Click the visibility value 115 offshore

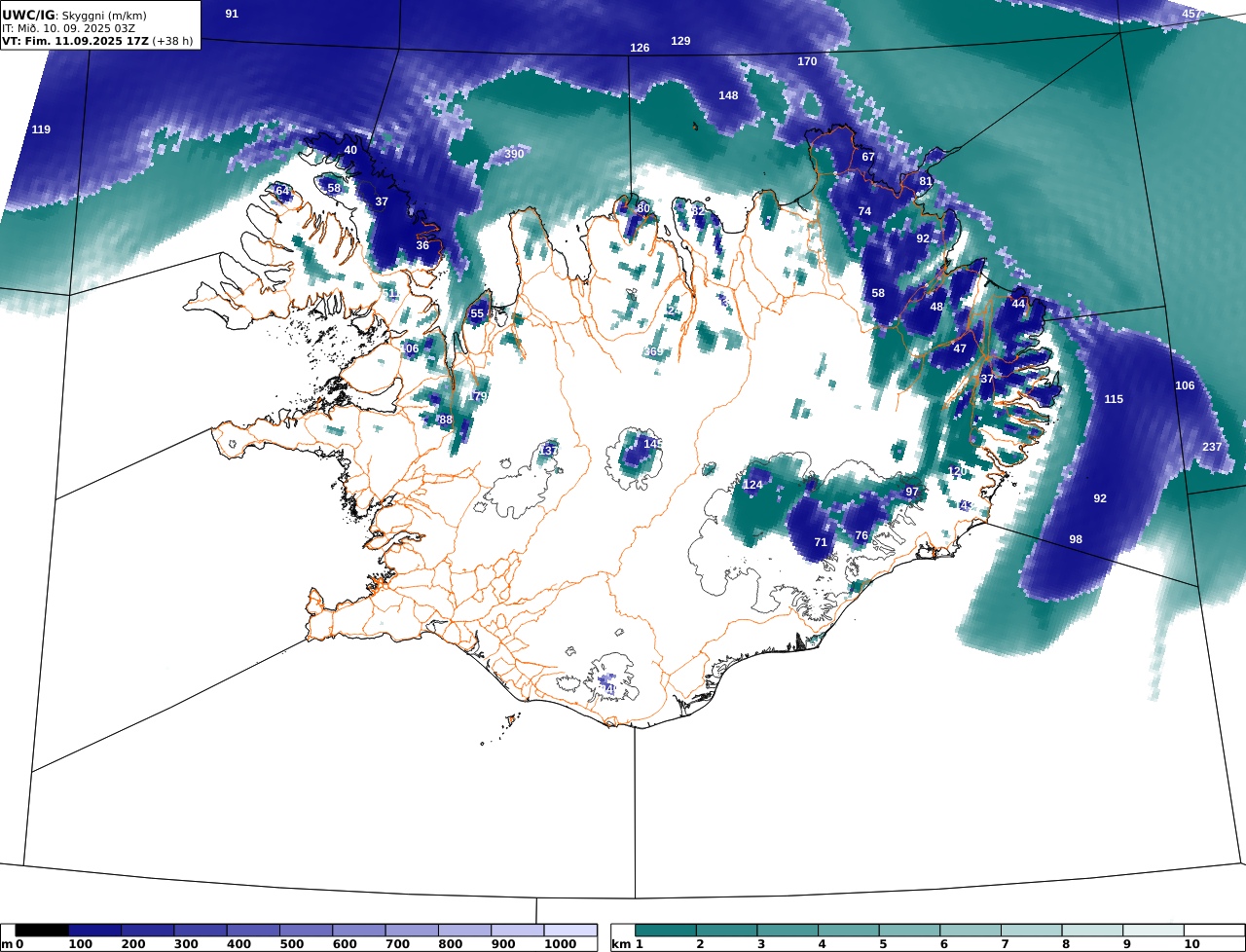point(1114,399)
